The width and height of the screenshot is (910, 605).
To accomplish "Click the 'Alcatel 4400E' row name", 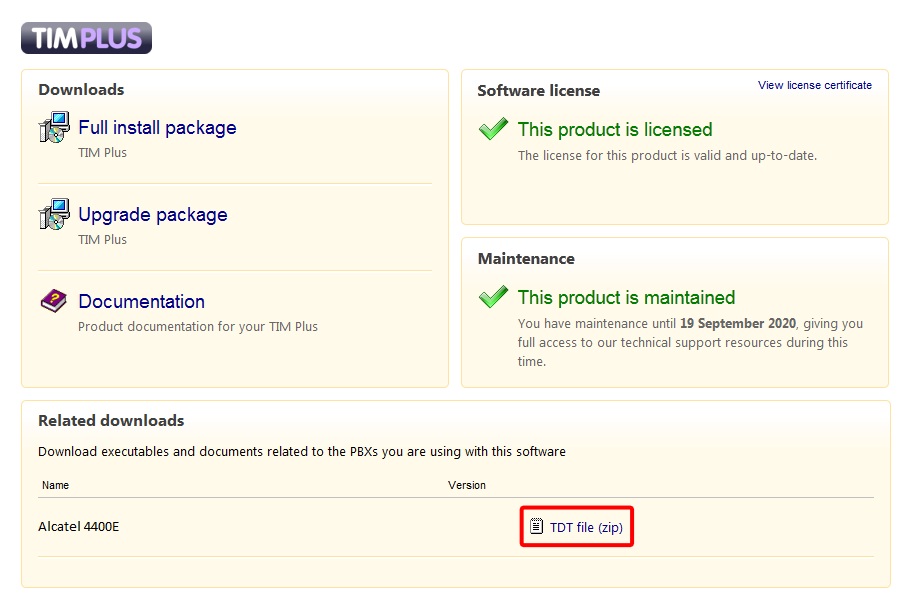I will click(78, 527).
